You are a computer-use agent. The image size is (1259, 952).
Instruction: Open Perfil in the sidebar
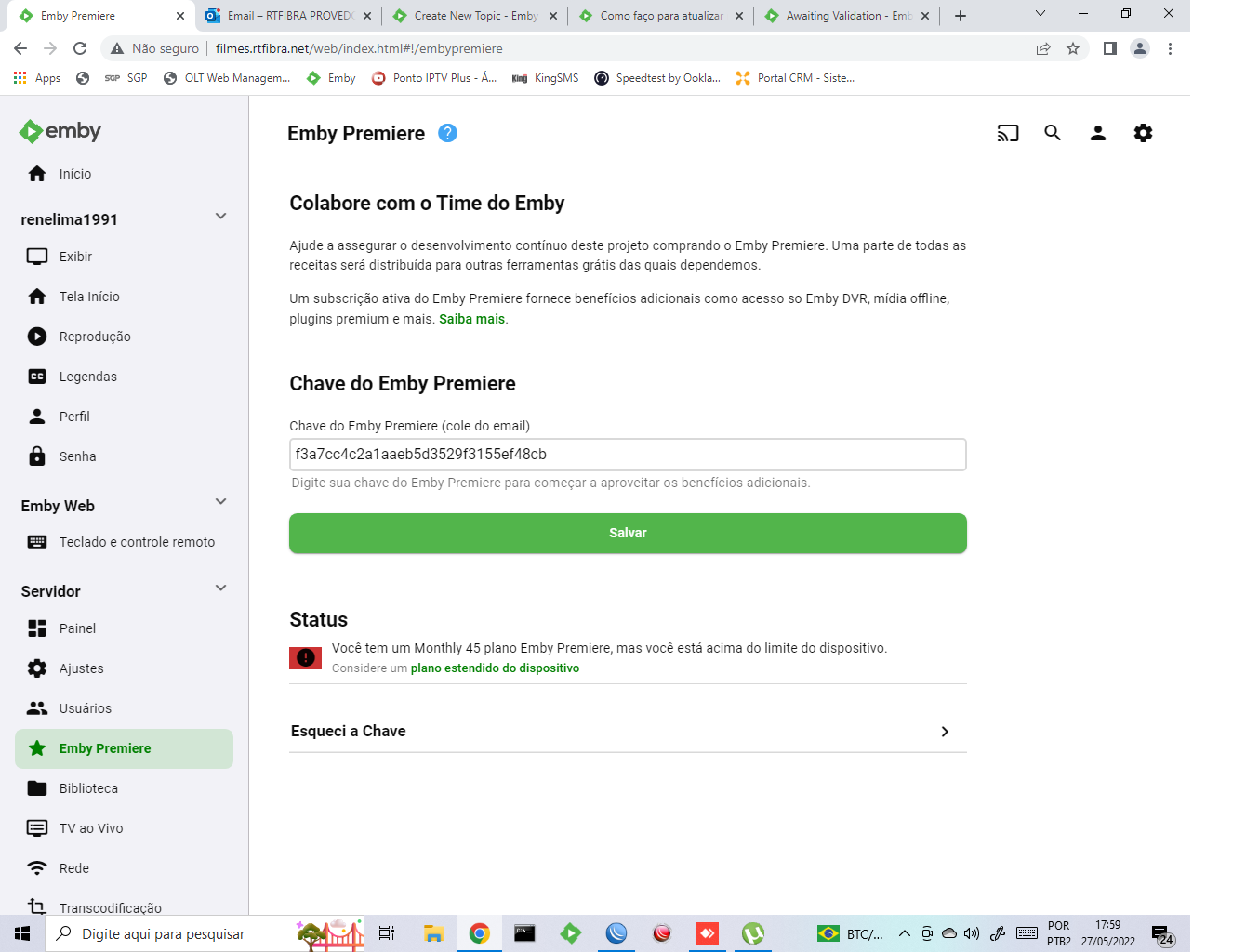(x=124, y=416)
